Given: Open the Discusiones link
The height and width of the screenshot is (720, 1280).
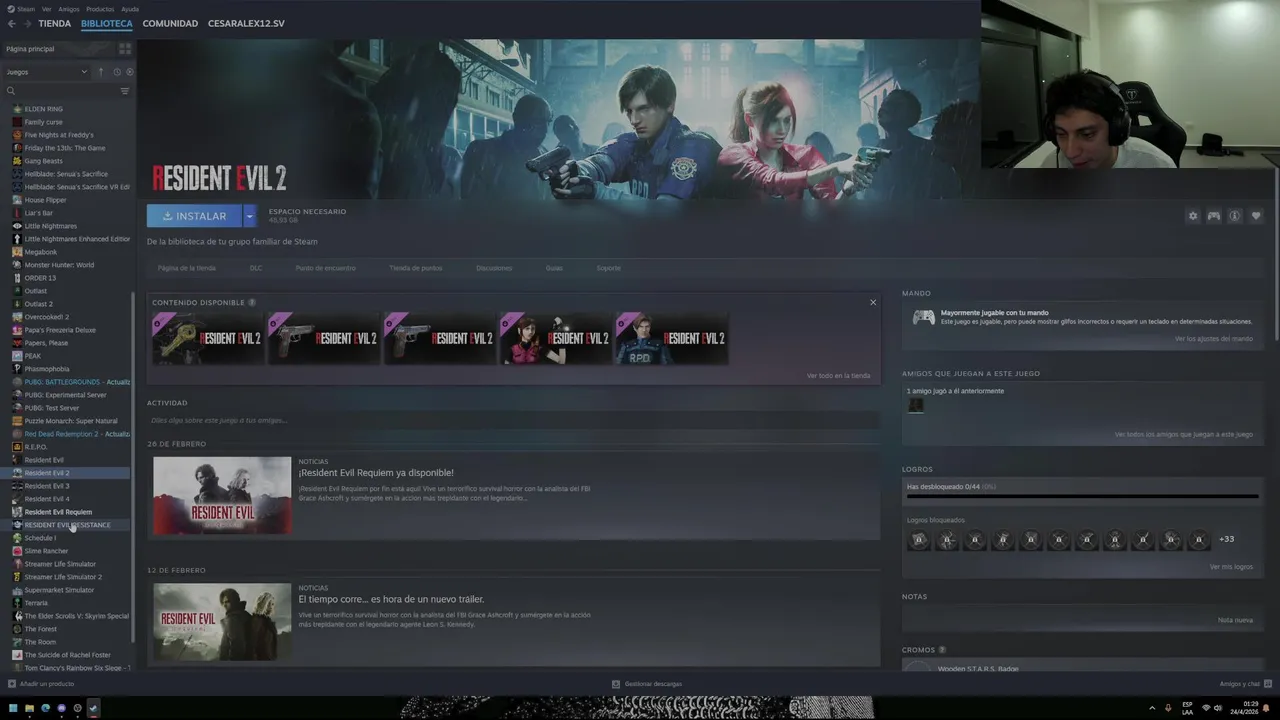Looking at the screenshot, I should 494,268.
